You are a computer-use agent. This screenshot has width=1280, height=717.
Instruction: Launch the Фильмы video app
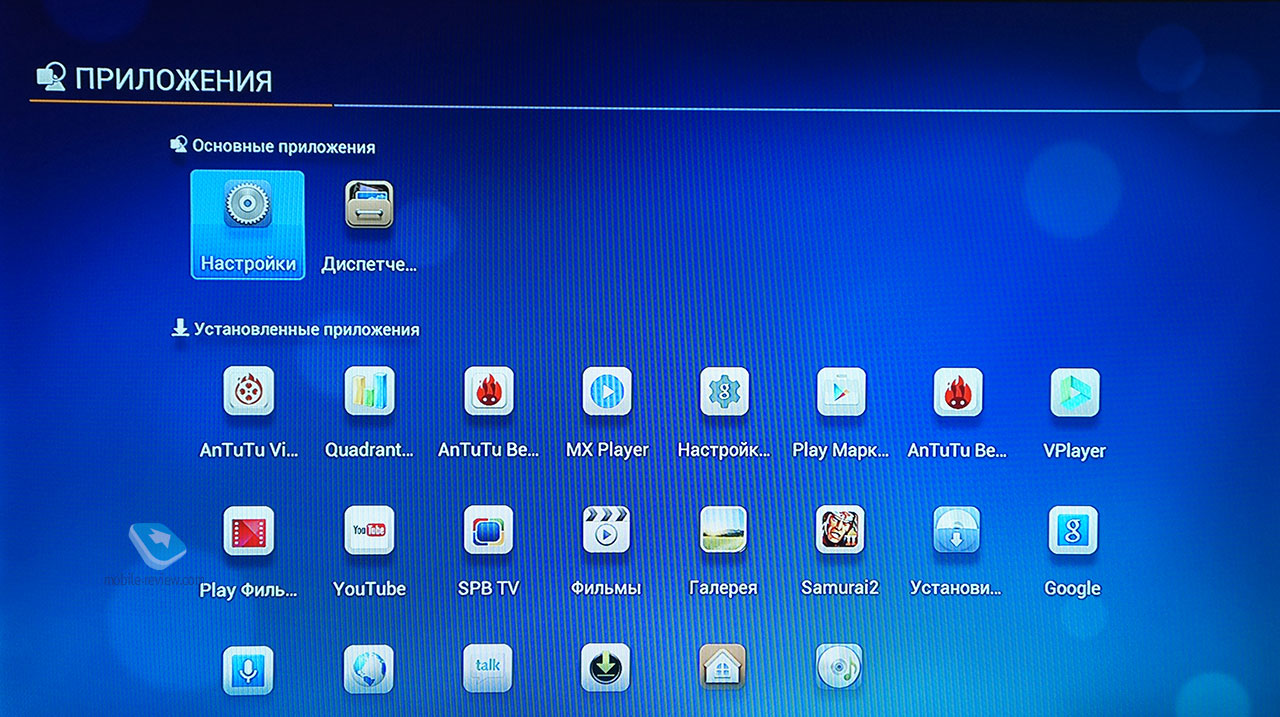pos(606,550)
